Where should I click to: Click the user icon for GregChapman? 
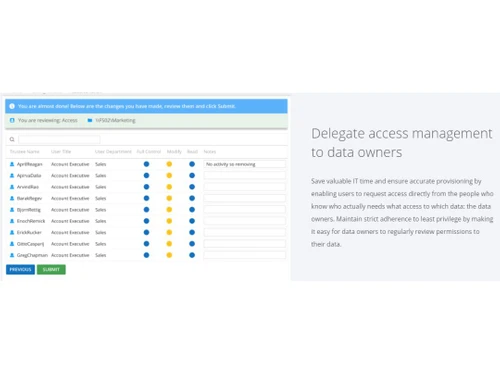click(x=12, y=255)
